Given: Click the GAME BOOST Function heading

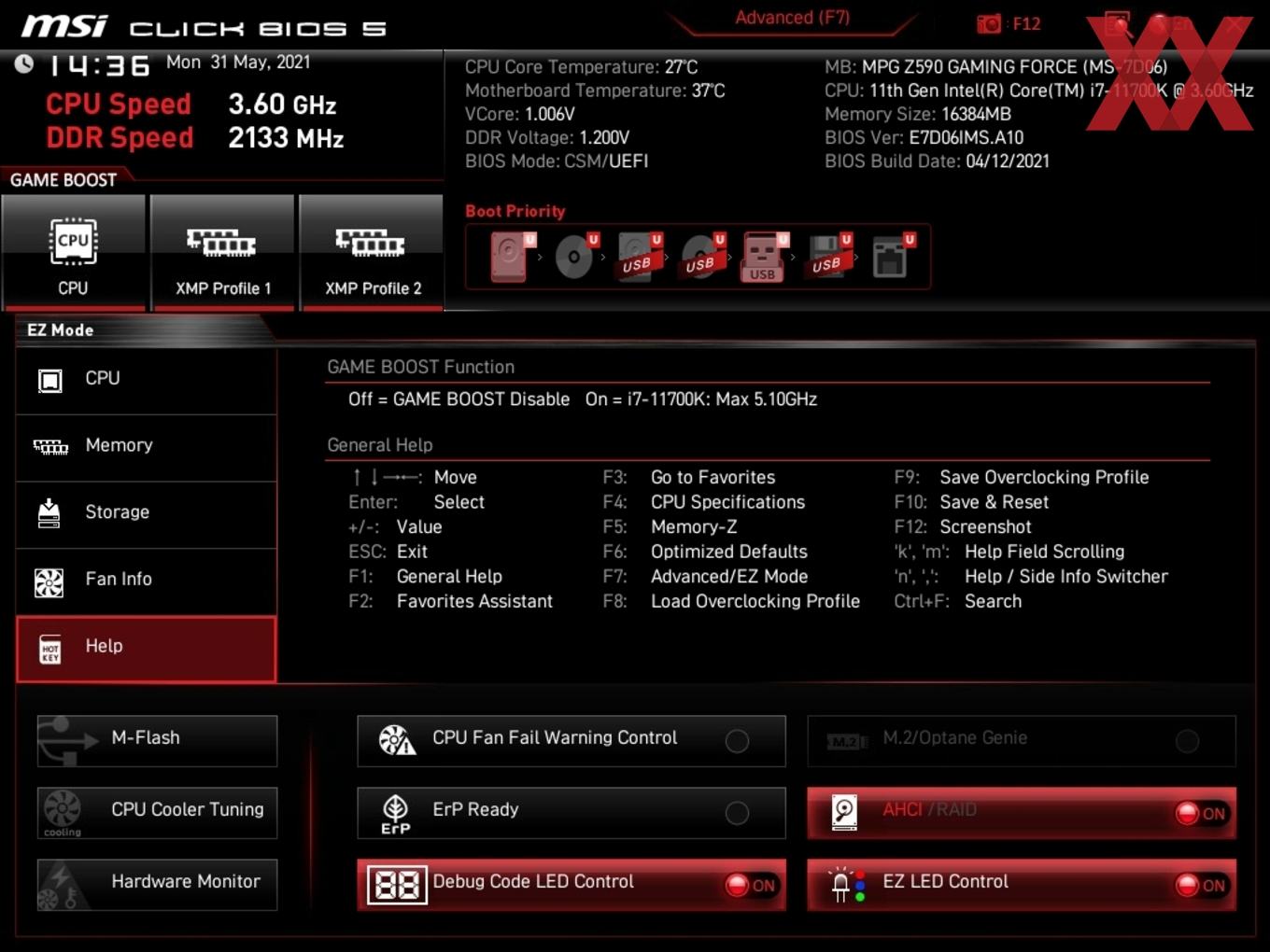Looking at the screenshot, I should click(420, 367).
